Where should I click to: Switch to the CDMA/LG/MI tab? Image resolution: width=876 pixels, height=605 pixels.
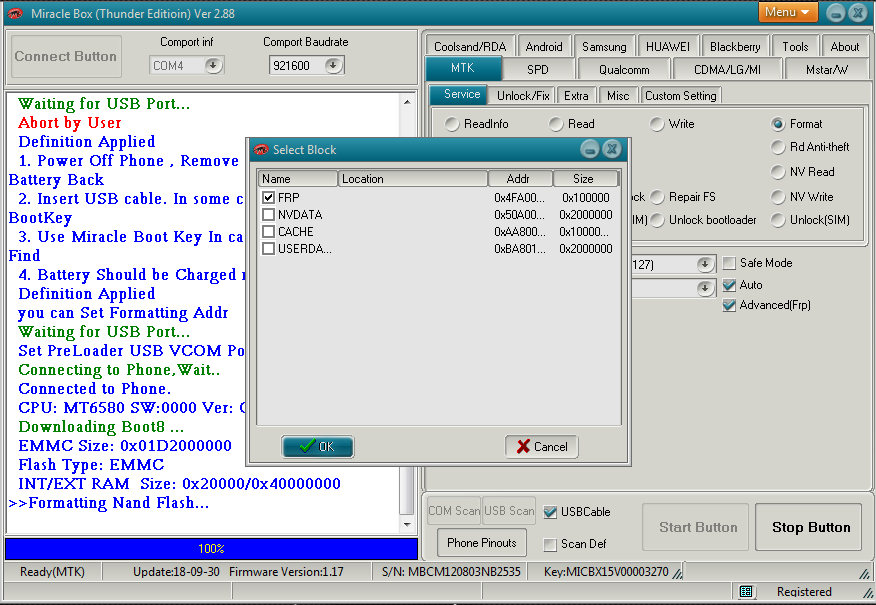click(x=727, y=70)
